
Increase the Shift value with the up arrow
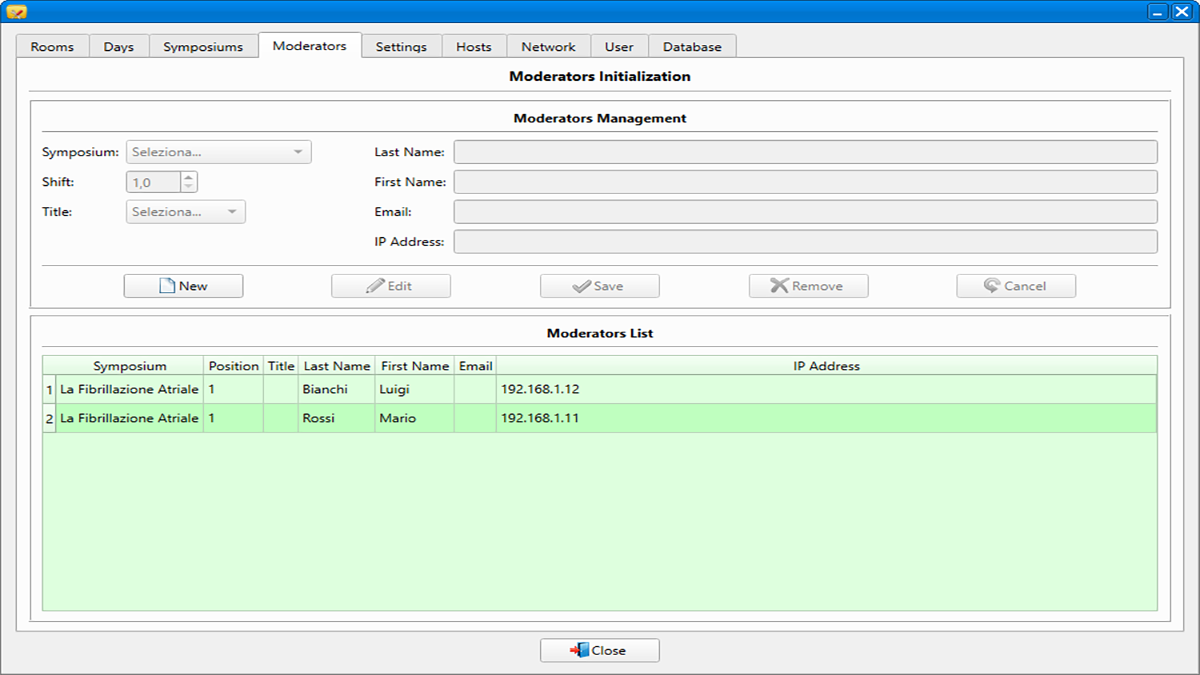pyautogui.click(x=189, y=177)
